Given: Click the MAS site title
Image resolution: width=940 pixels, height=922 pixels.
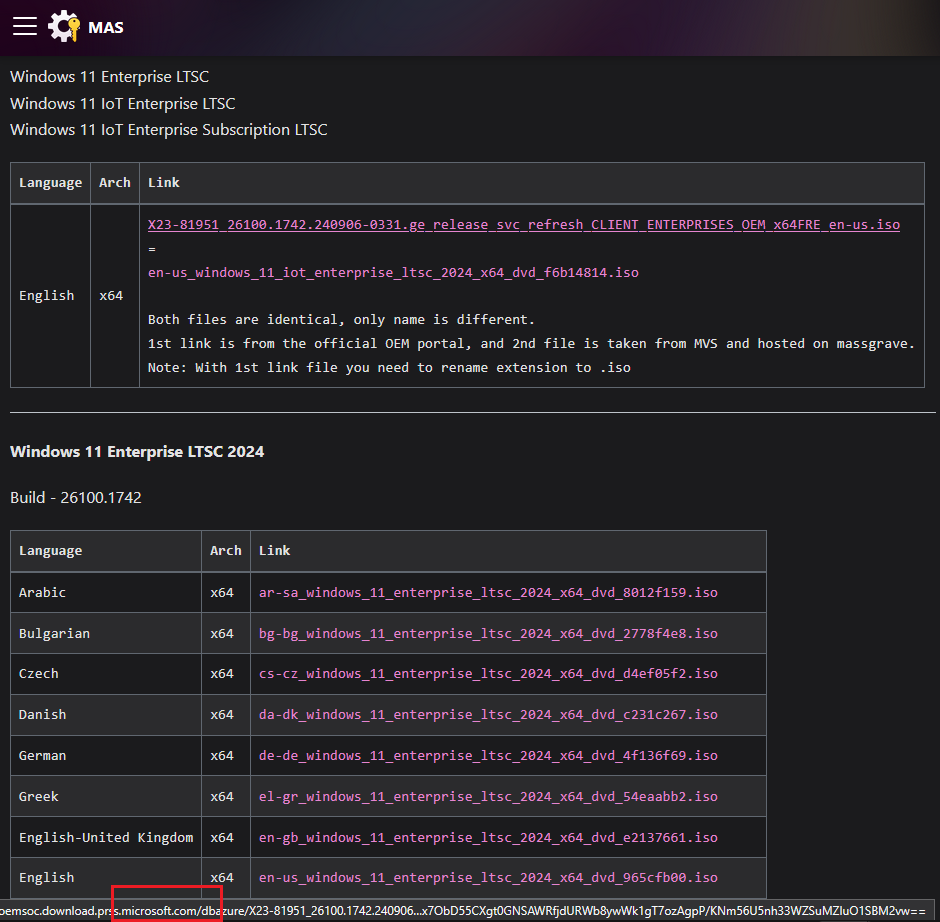Looking at the screenshot, I should [x=106, y=28].
